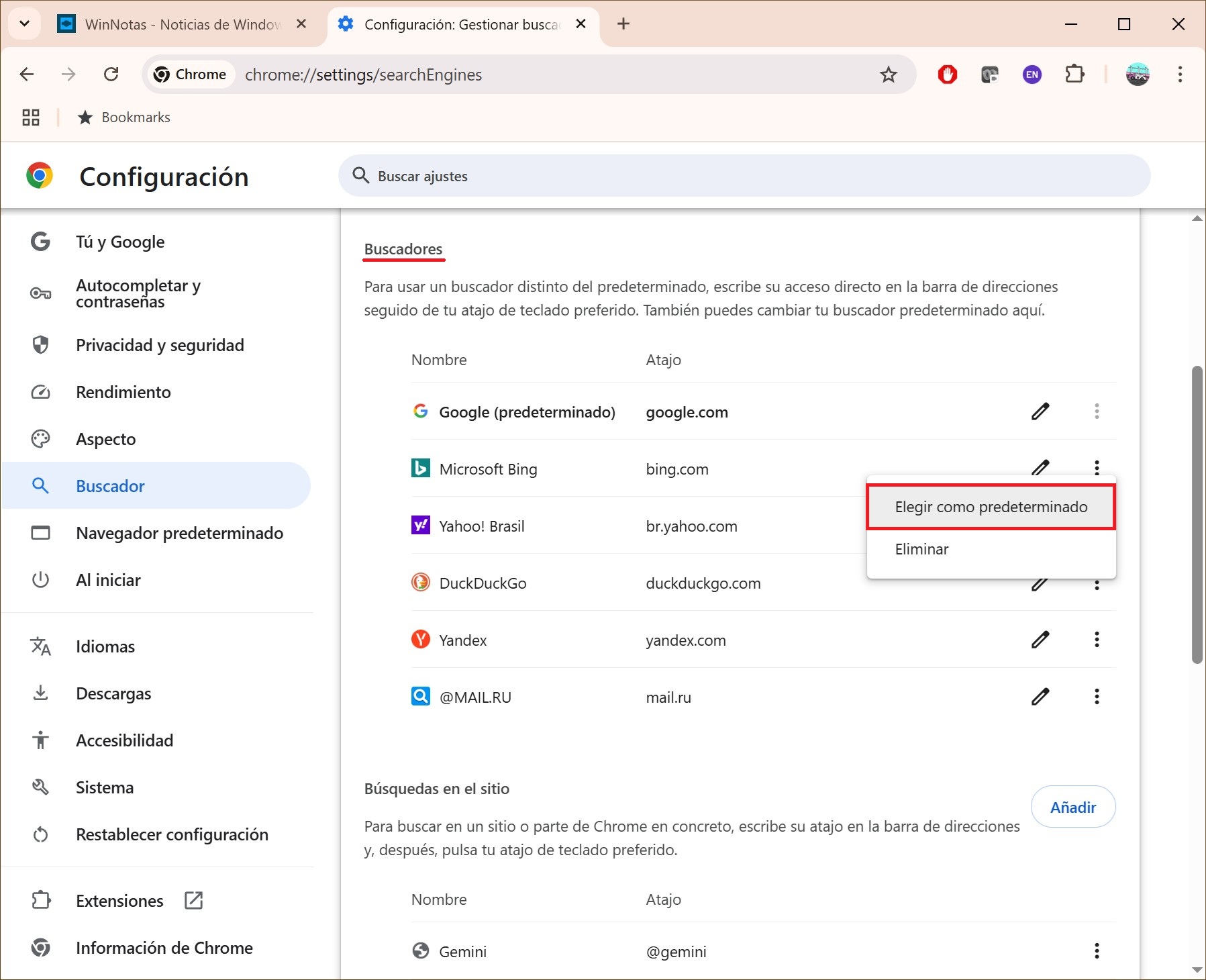The width and height of the screenshot is (1206, 980).
Task: Open Aspecto settings section
Action: 157,439
